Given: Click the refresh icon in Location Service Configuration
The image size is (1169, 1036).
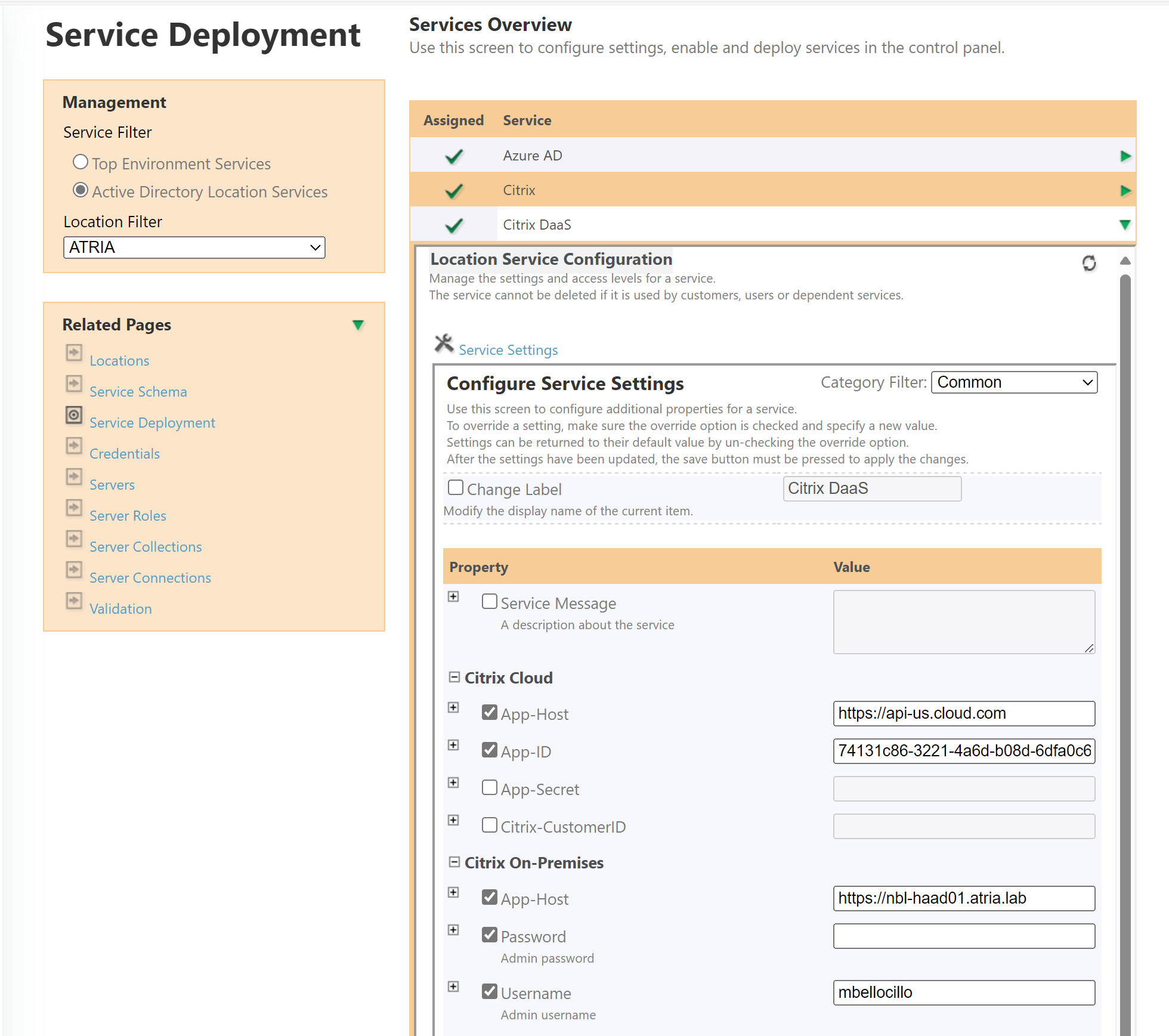Looking at the screenshot, I should tap(1089, 263).
